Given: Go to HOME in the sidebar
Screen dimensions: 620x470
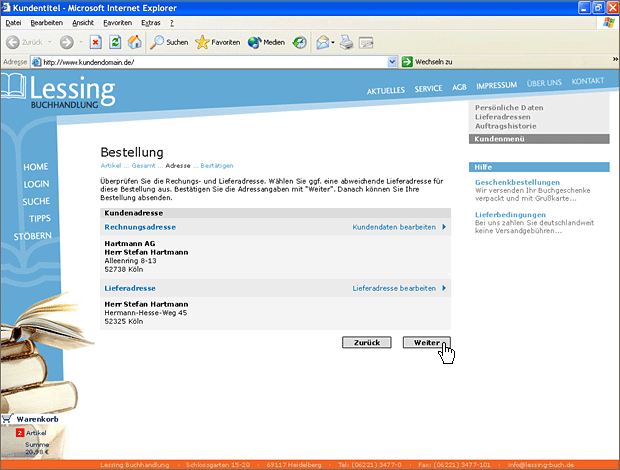Looking at the screenshot, I should (36, 167).
